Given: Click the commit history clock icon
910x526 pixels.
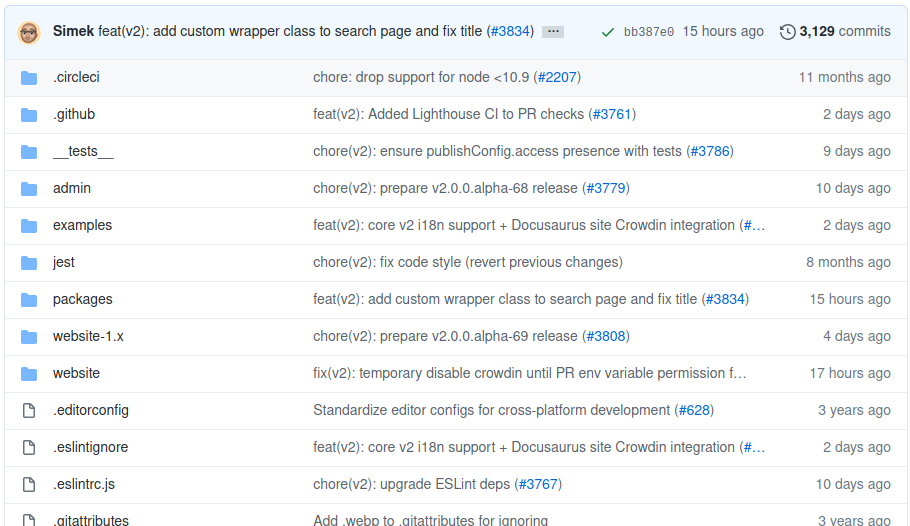Looking at the screenshot, I should click(x=788, y=32).
